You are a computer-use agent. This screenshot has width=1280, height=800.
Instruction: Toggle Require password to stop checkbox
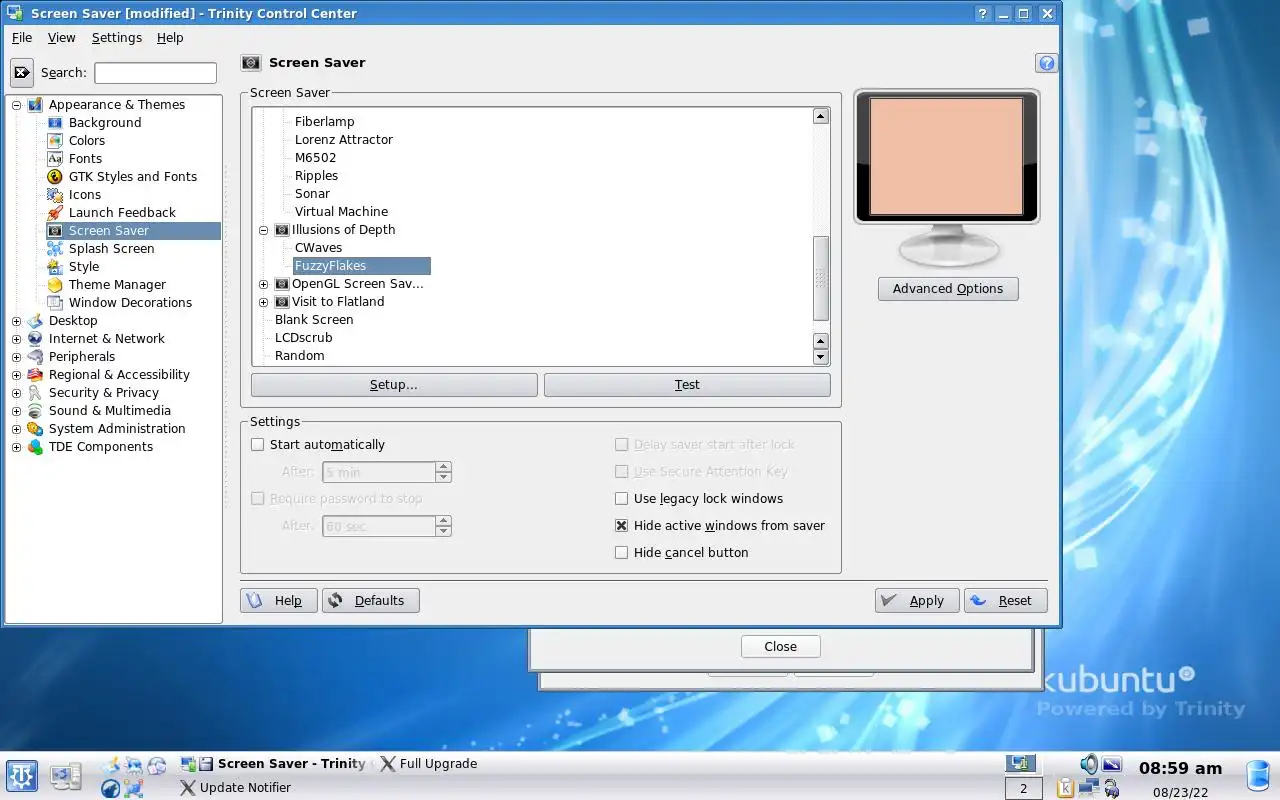tap(258, 499)
